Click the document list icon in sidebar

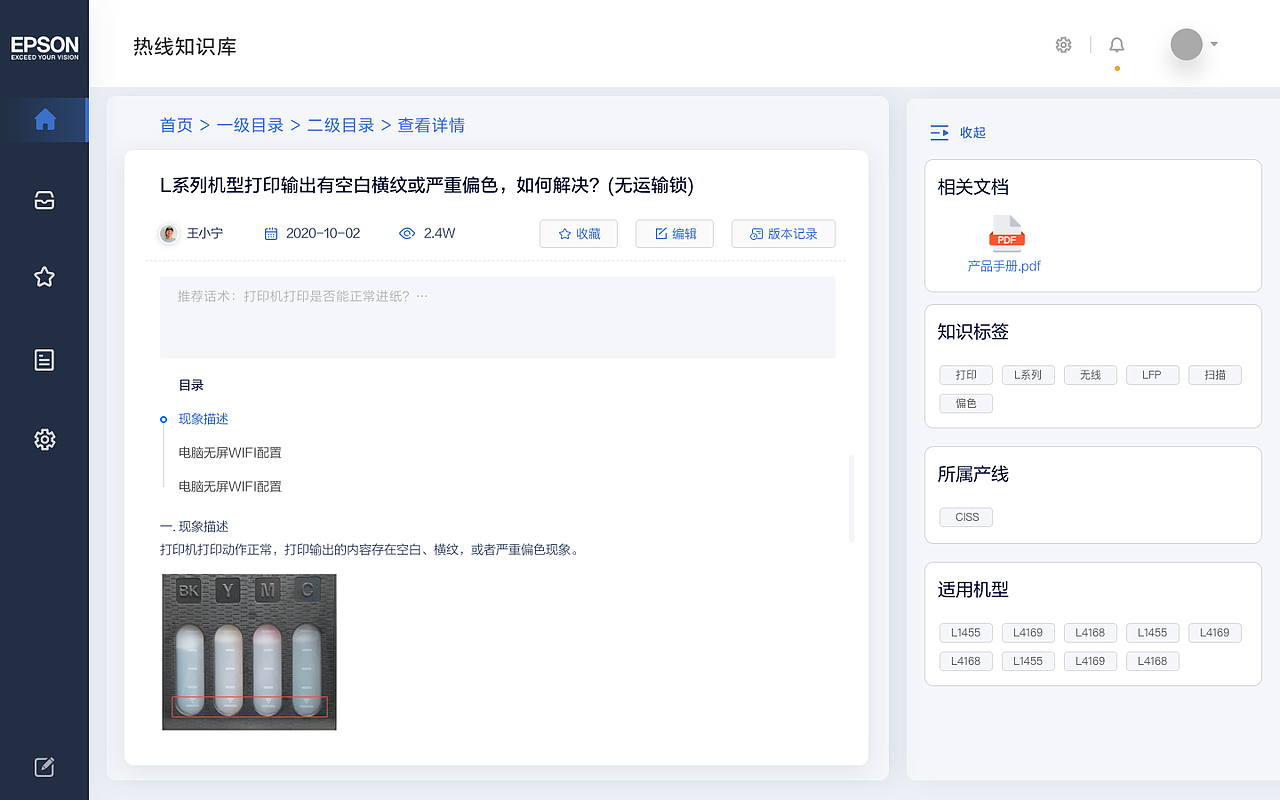[44, 359]
